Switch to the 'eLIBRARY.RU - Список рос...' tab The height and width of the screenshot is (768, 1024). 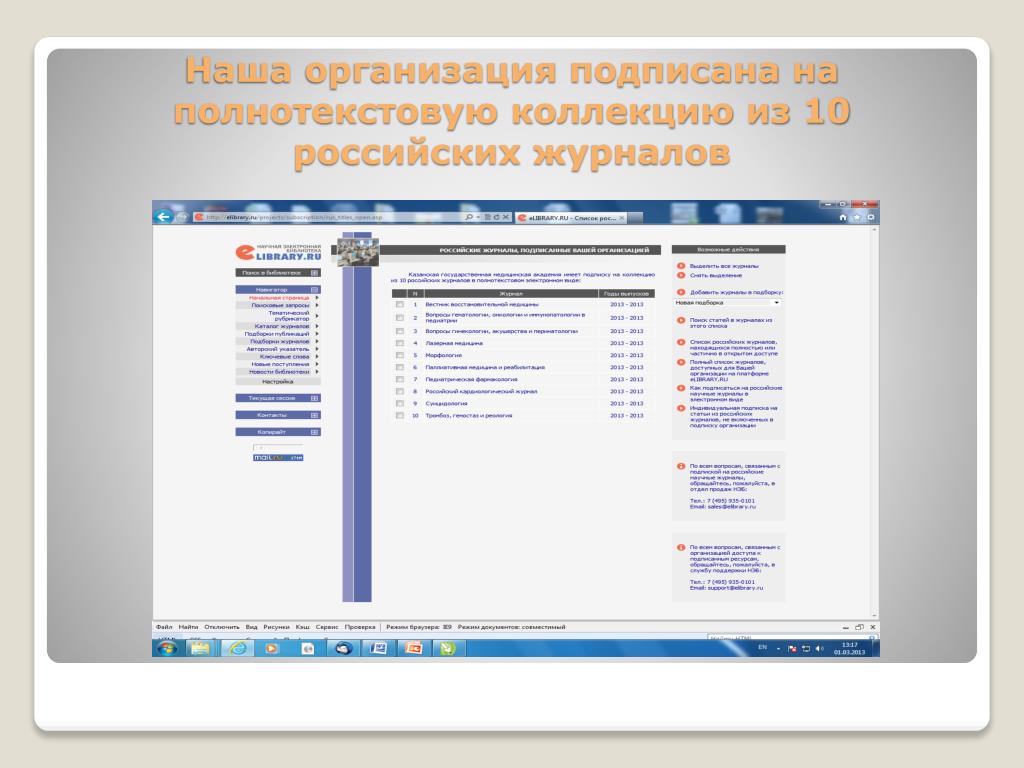point(570,217)
